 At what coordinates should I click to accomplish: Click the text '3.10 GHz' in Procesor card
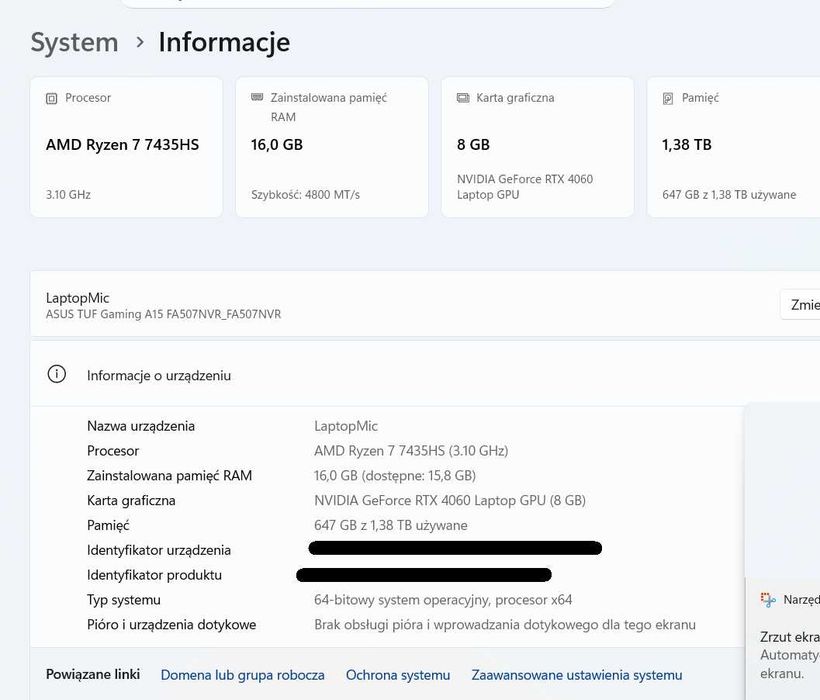[68, 194]
